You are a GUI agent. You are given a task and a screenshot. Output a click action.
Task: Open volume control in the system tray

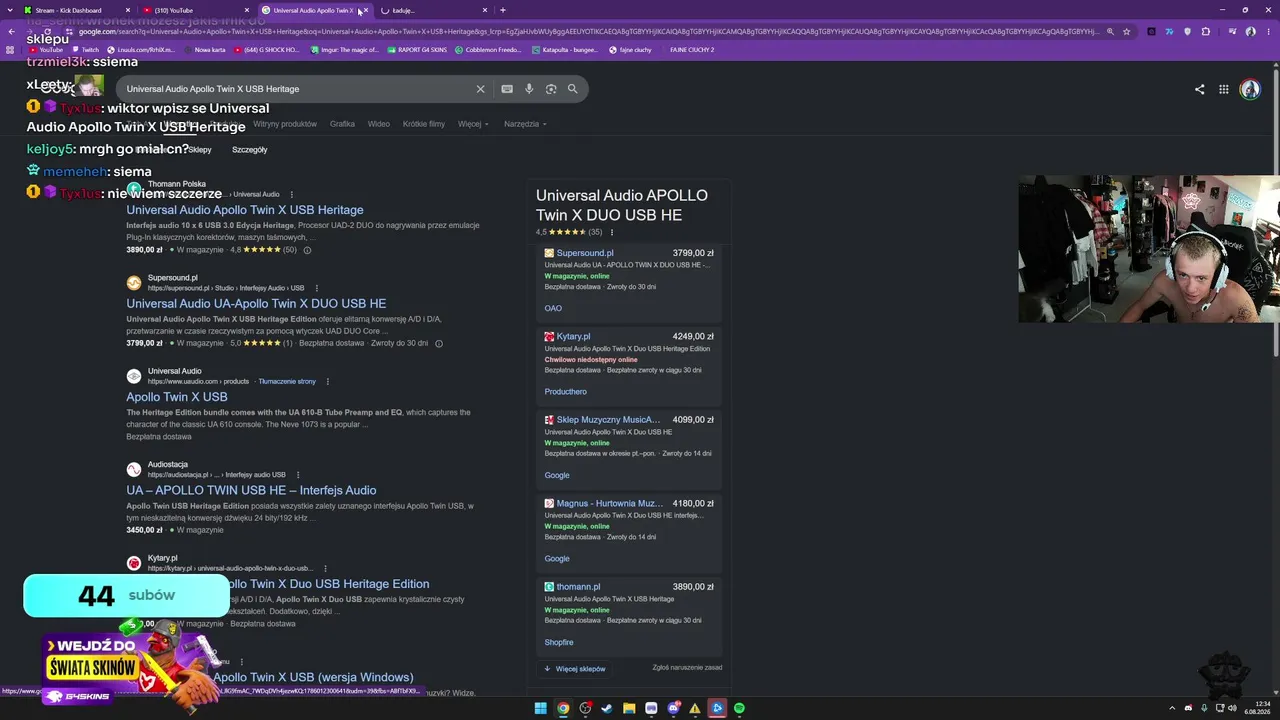(1230, 708)
